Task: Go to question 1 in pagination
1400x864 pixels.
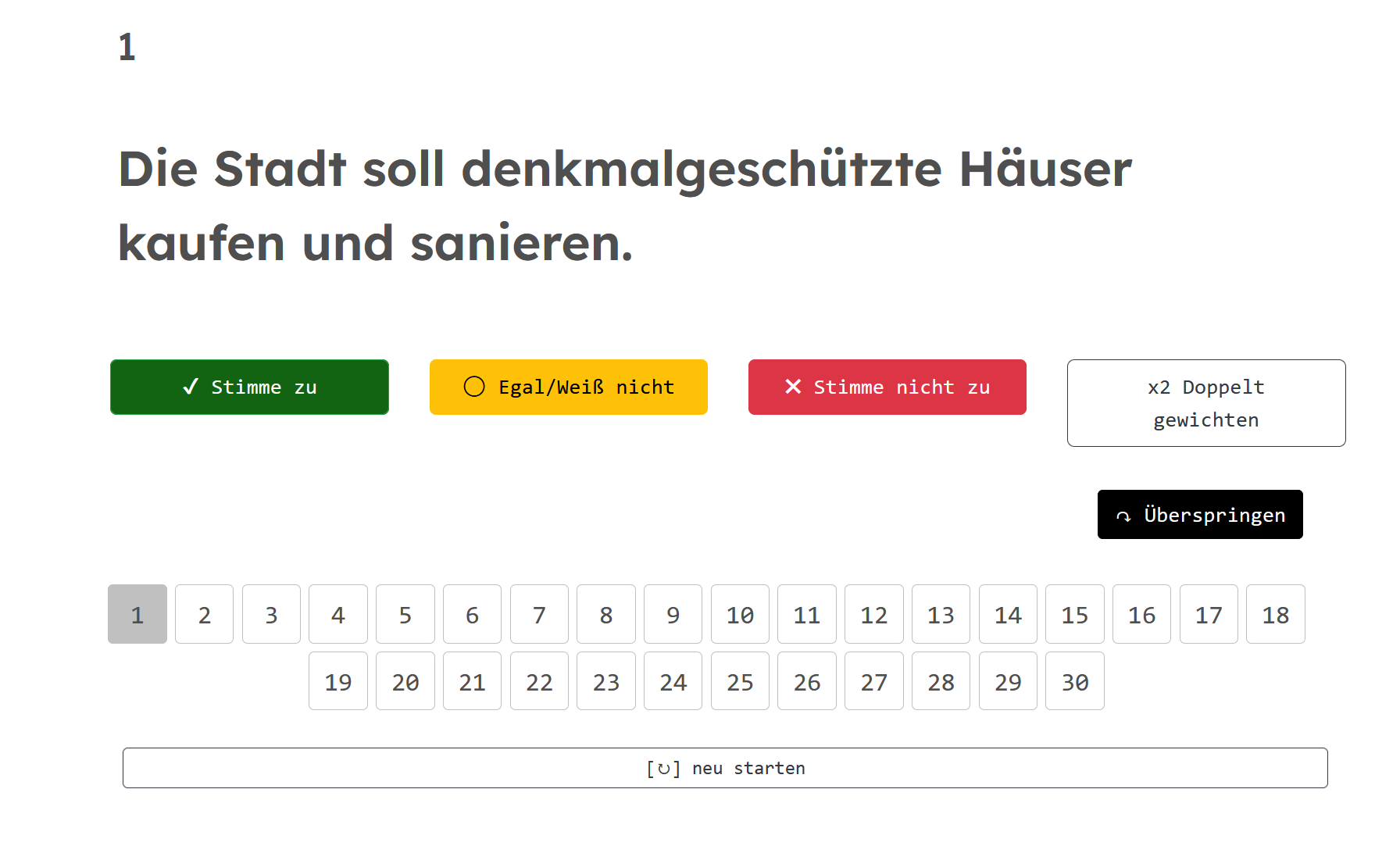Action: point(137,615)
